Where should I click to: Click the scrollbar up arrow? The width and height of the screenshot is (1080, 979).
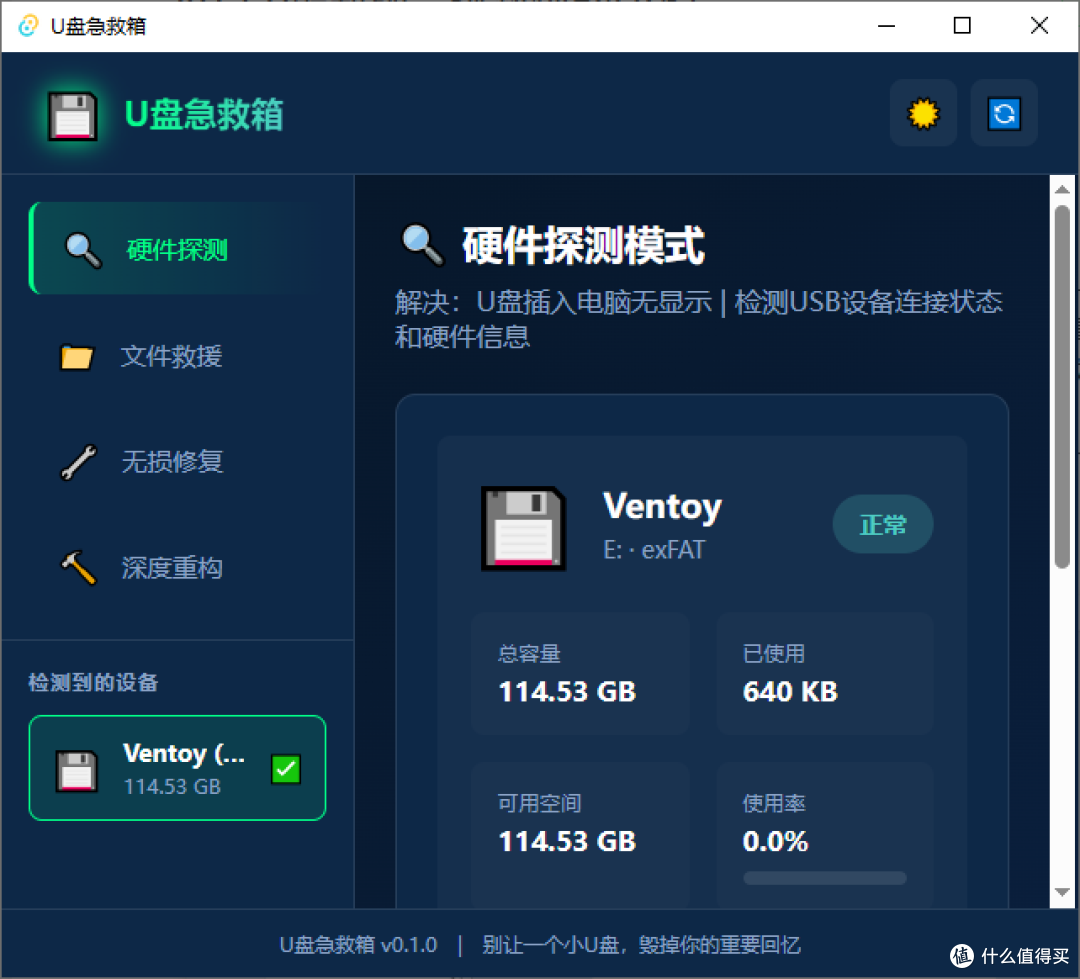click(x=1062, y=189)
